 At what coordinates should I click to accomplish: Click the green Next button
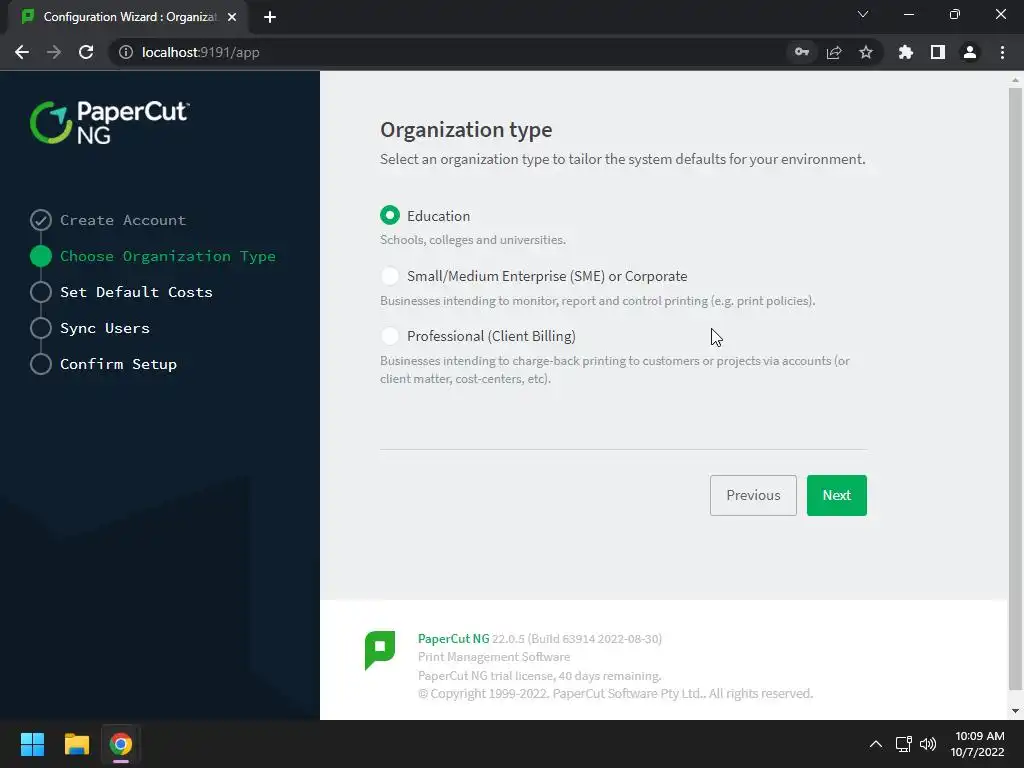click(x=837, y=495)
